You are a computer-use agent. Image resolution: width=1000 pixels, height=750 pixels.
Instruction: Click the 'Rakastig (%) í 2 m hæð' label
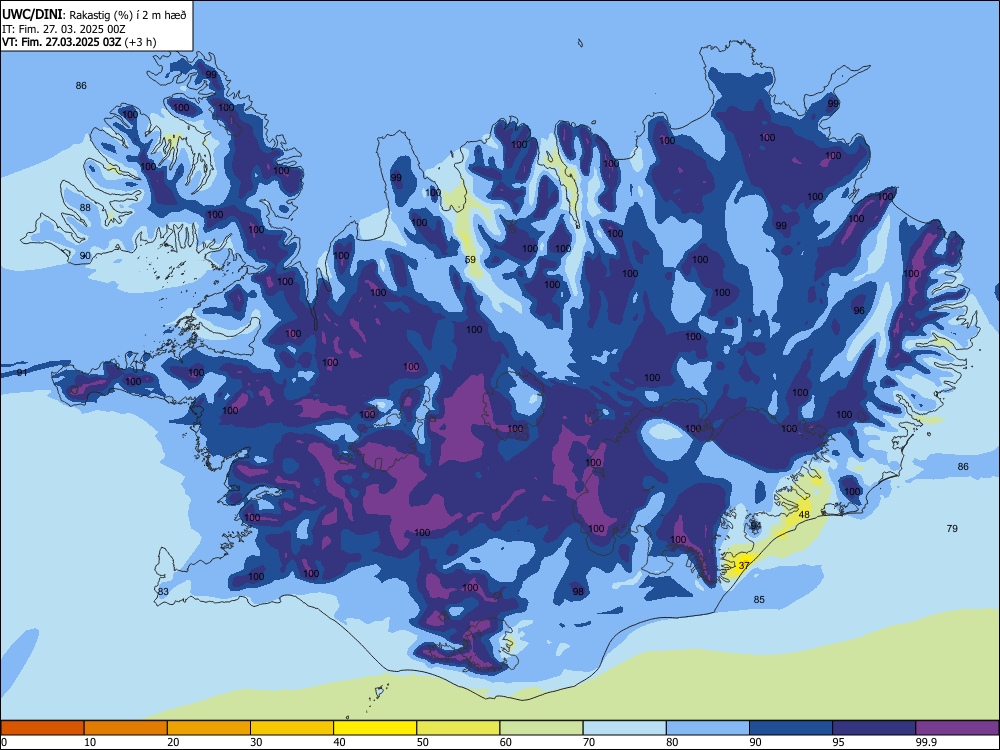[x=128, y=15]
